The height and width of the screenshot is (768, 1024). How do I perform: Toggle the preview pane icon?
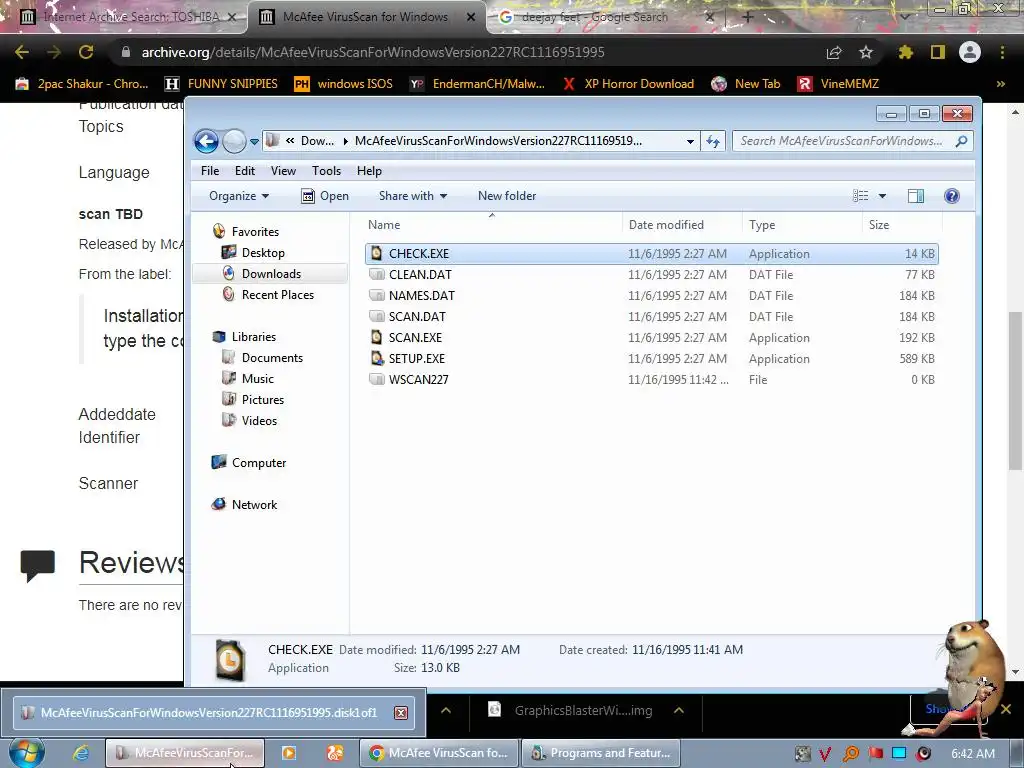[916, 196]
